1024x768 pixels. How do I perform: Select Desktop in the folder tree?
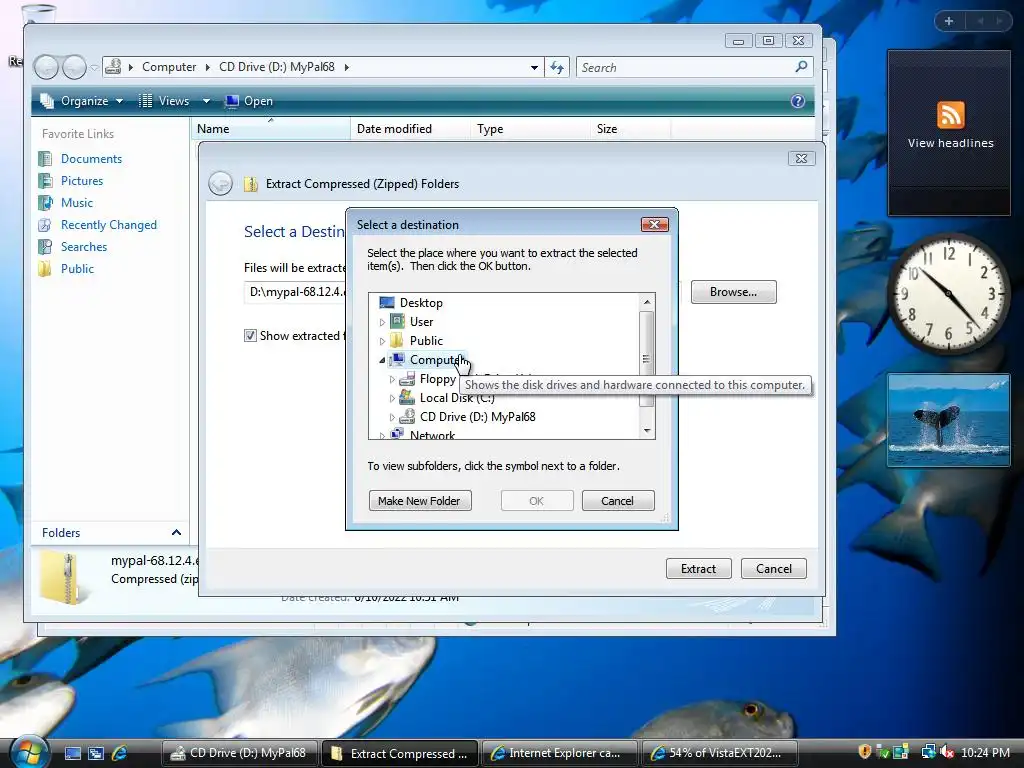[x=421, y=302]
